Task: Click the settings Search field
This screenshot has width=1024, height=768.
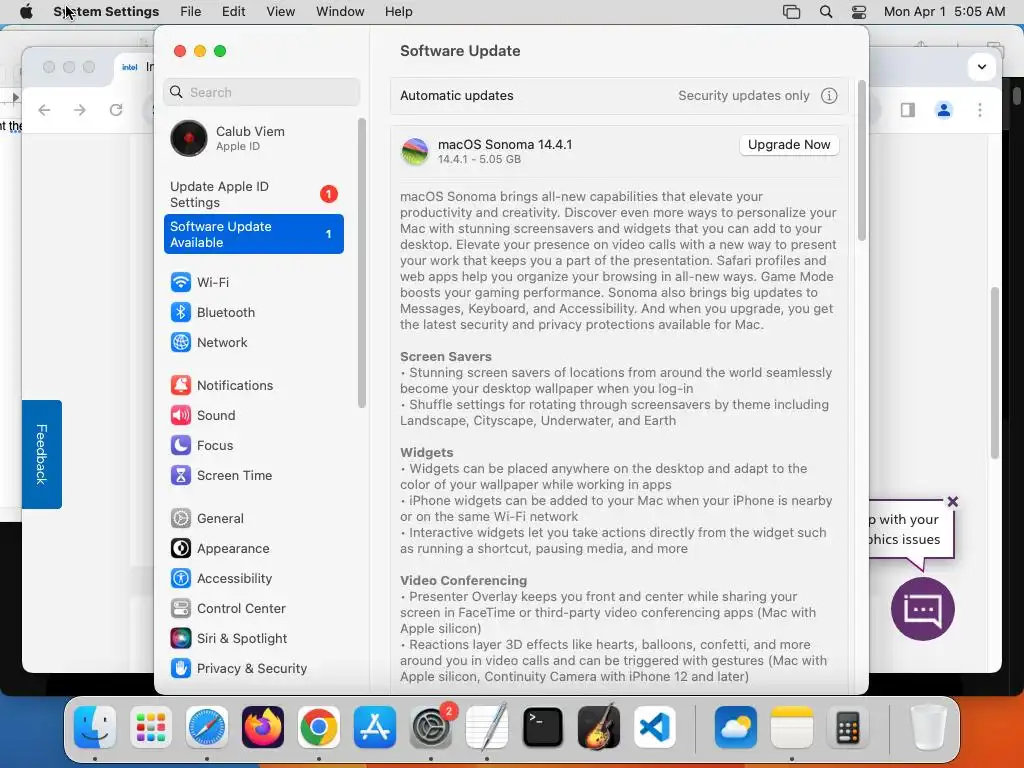Action: point(261,92)
